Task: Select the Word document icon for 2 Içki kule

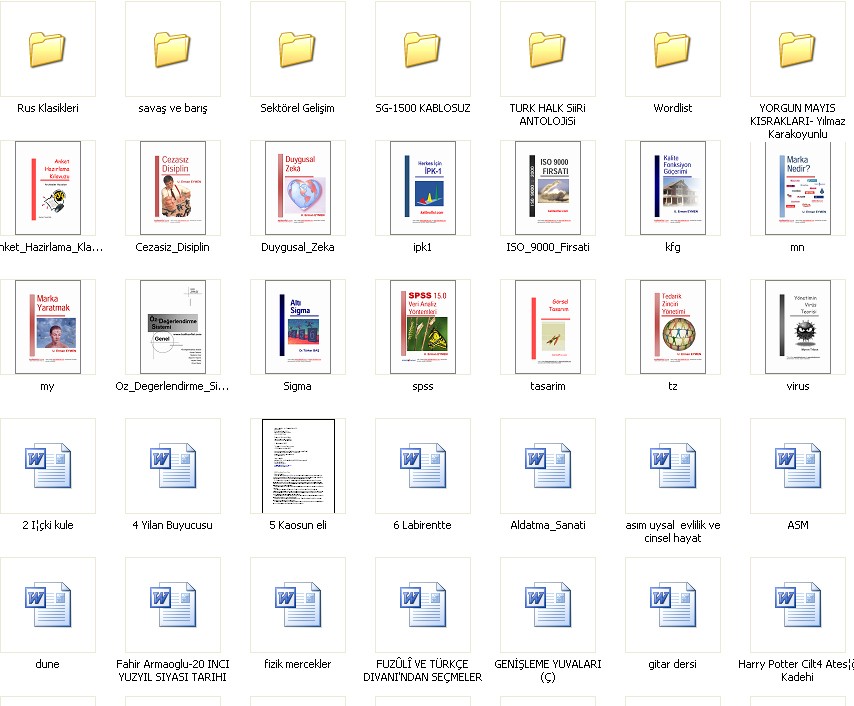Action: (48, 465)
